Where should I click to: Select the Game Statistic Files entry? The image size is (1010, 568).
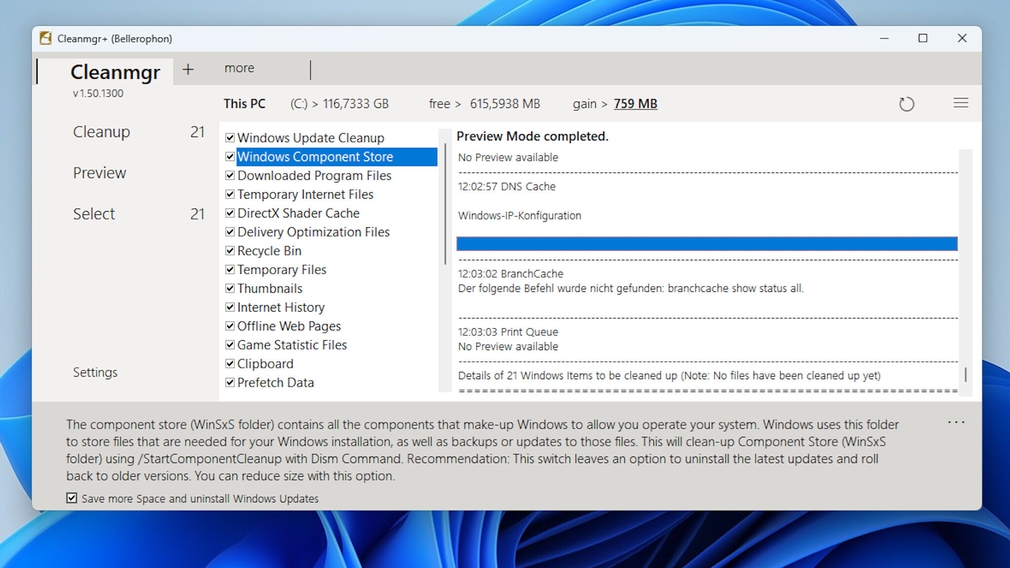pos(292,345)
